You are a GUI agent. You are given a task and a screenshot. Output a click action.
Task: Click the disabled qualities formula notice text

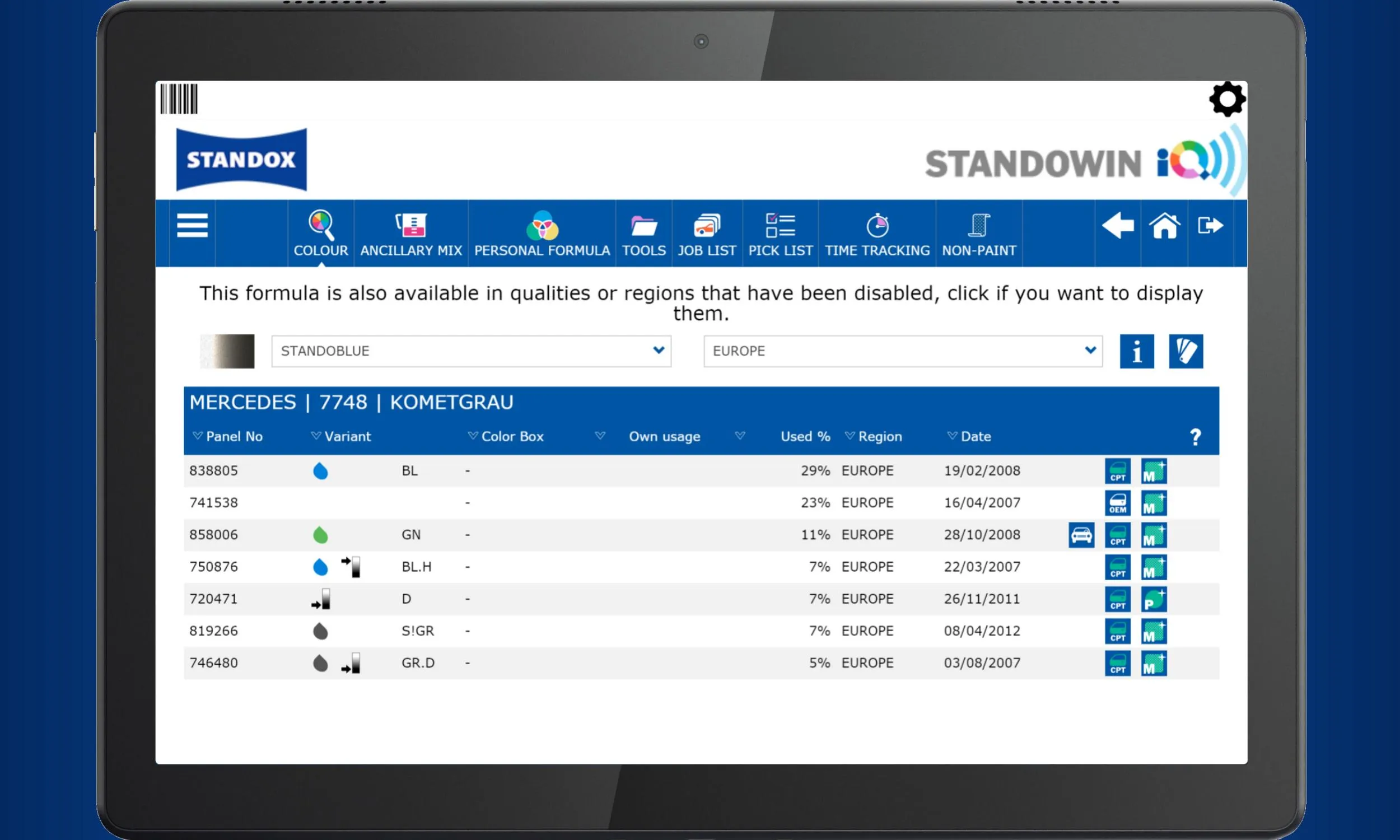pos(701,304)
